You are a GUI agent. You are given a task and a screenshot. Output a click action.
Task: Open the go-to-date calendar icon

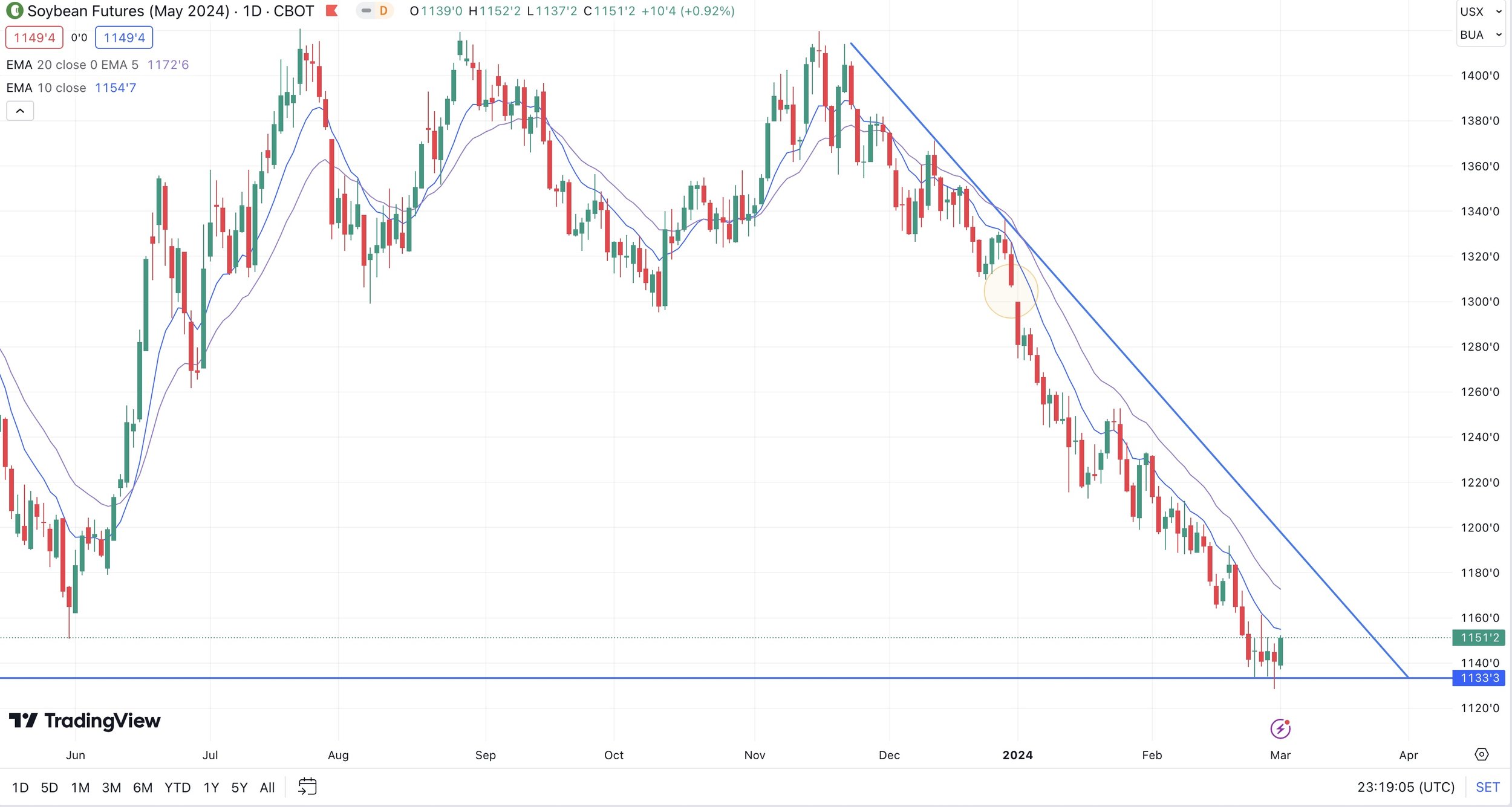click(x=307, y=786)
